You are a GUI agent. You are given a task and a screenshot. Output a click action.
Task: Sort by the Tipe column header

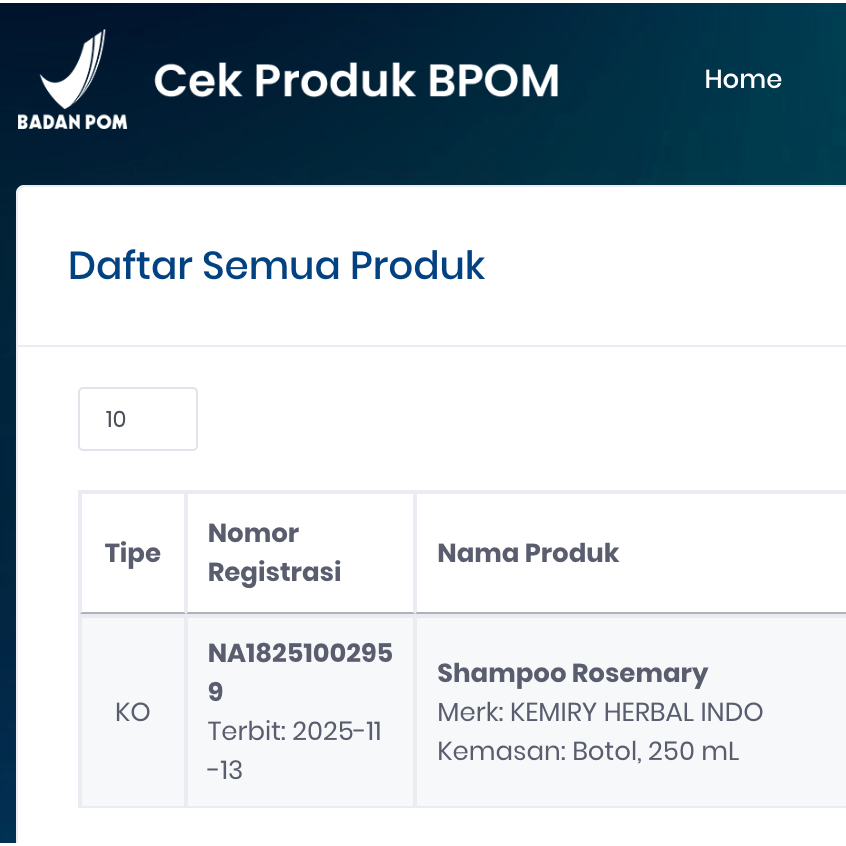coord(133,553)
